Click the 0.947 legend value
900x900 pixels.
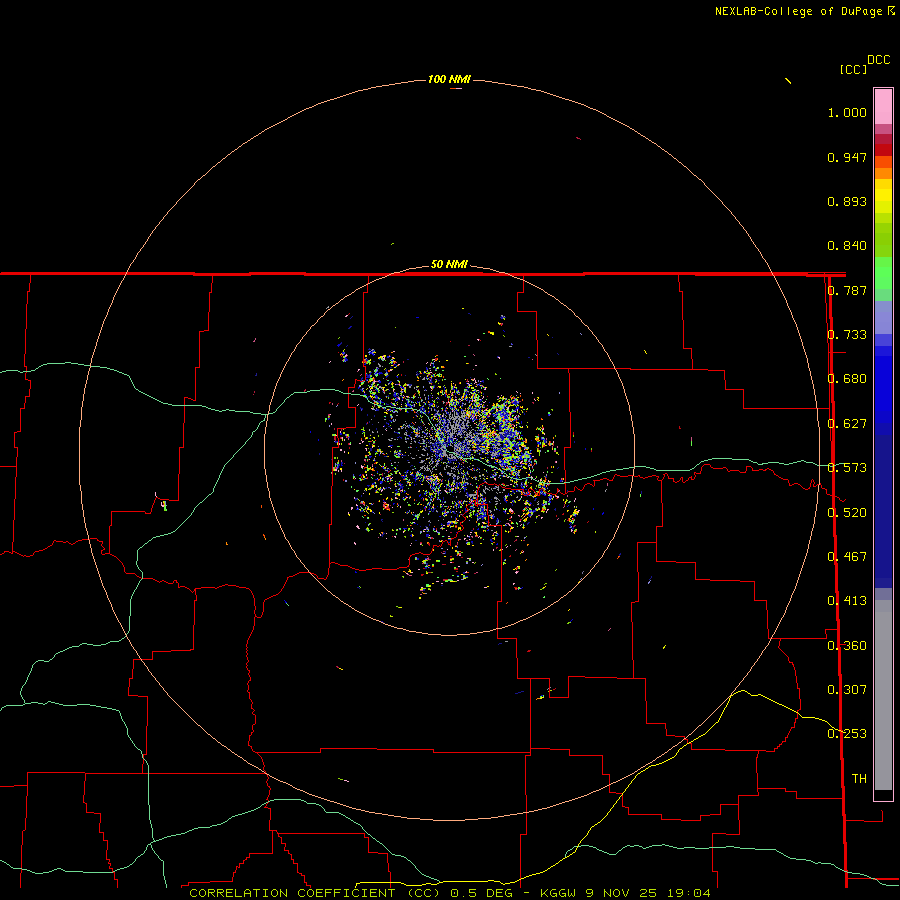847,157
